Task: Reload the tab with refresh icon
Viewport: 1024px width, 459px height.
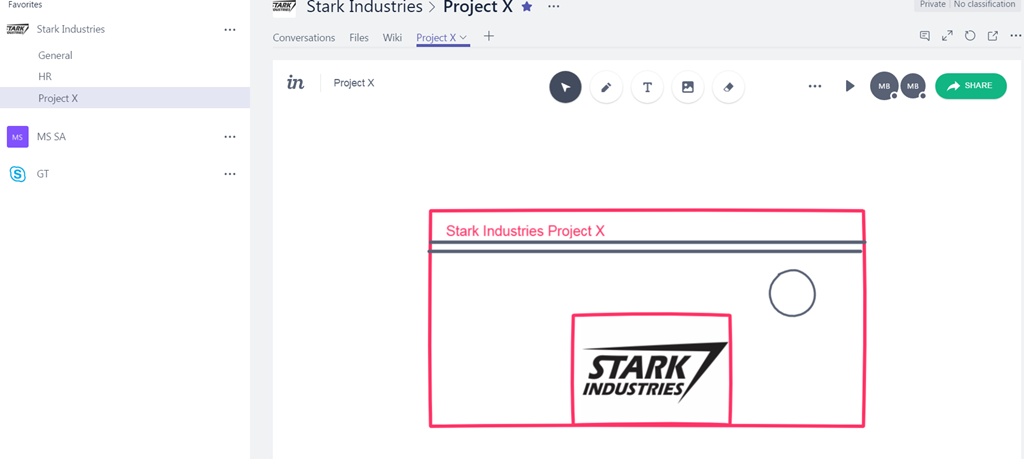Action: tap(970, 36)
